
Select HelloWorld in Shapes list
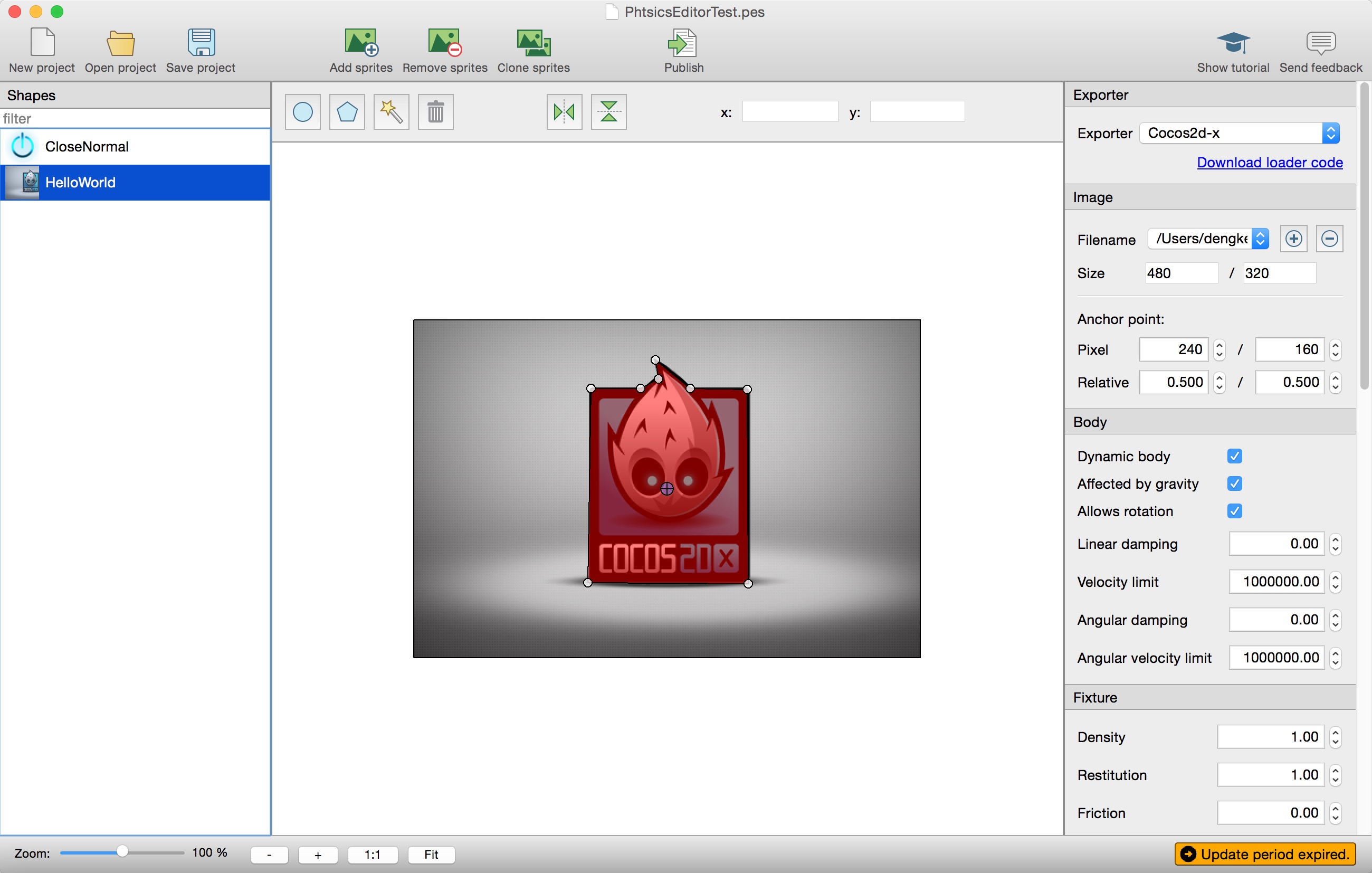[x=135, y=182]
